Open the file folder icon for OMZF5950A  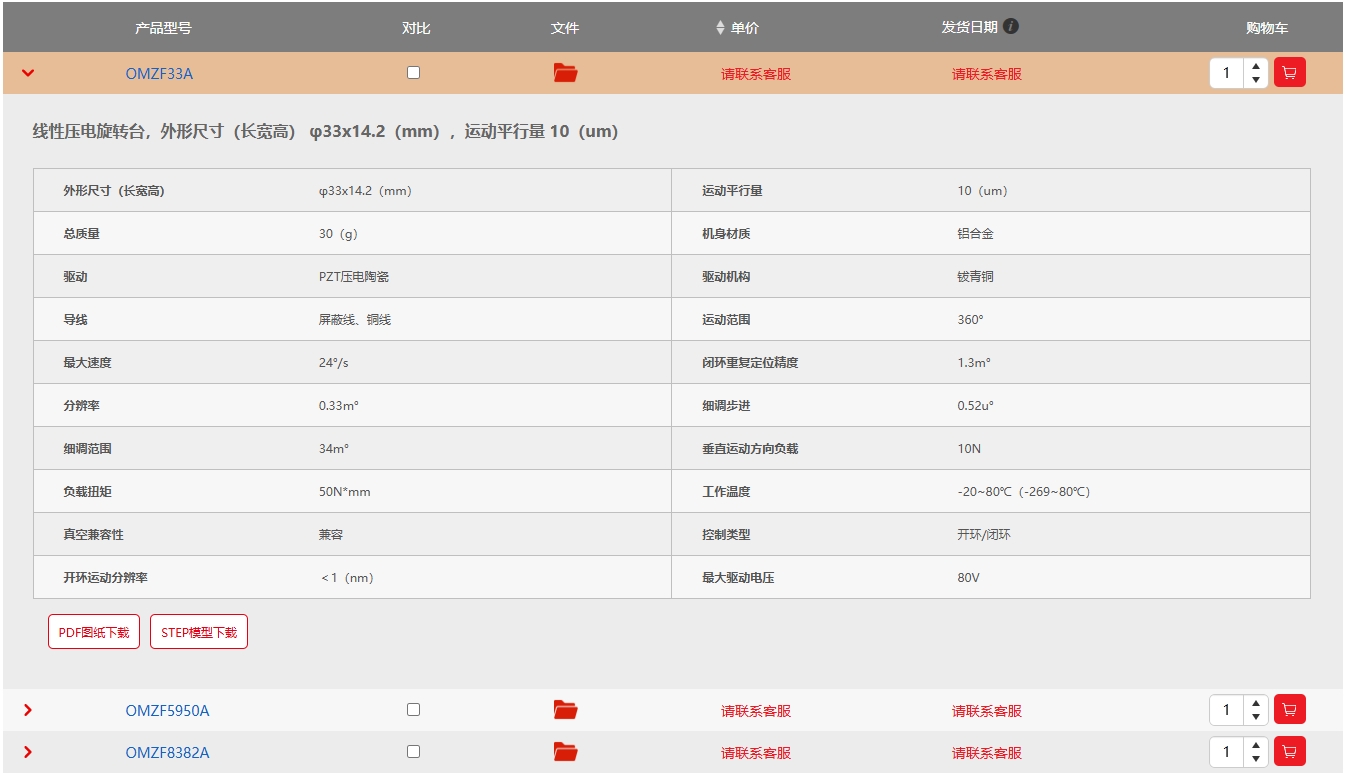[x=565, y=710]
